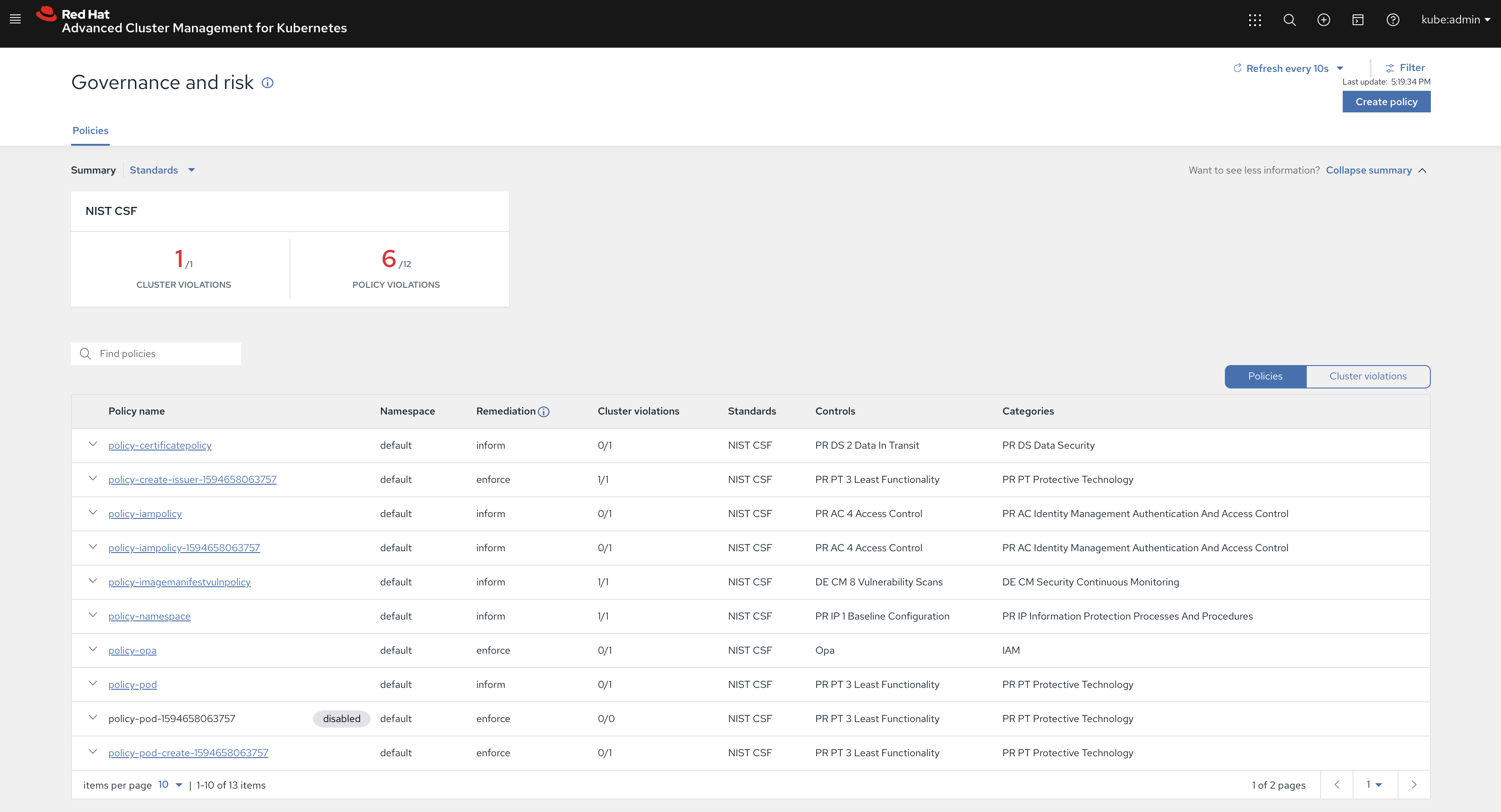Click the search magnifier icon in header
Screen dimensions: 1501x812
(x=1290, y=20)
